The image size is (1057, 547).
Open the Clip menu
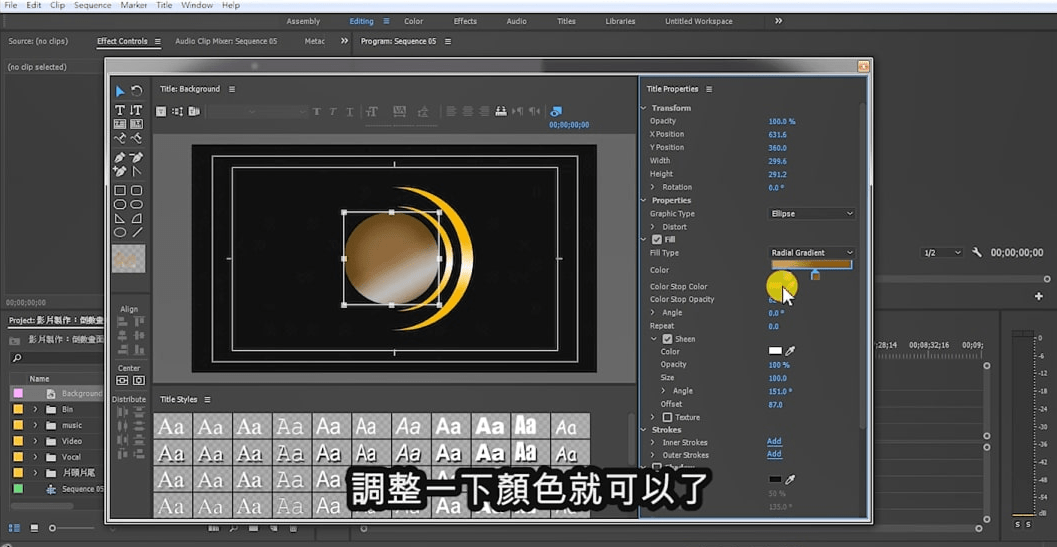58,5
